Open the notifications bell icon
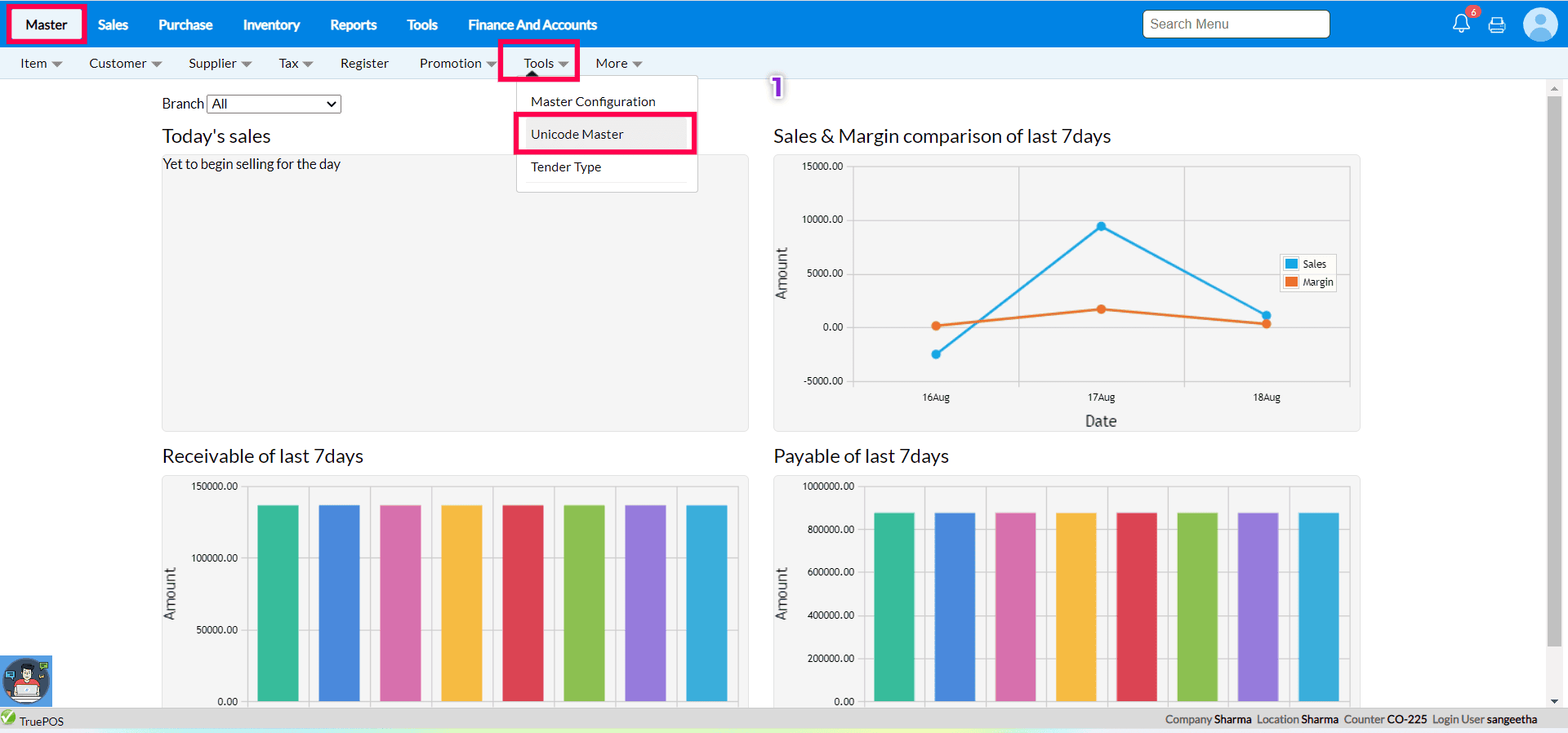1568x733 pixels. point(1461,24)
